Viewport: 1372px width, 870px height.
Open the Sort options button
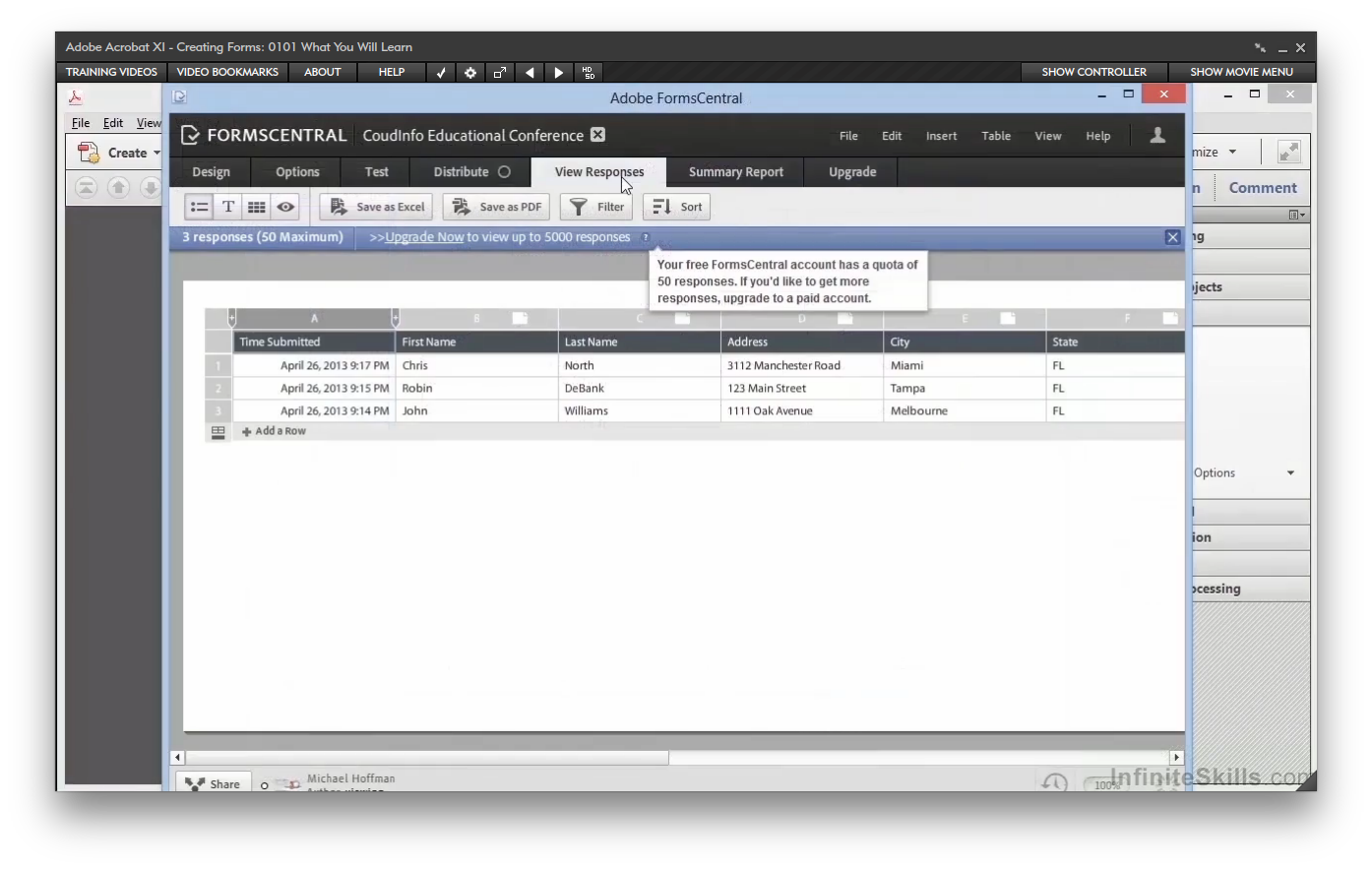tap(677, 207)
